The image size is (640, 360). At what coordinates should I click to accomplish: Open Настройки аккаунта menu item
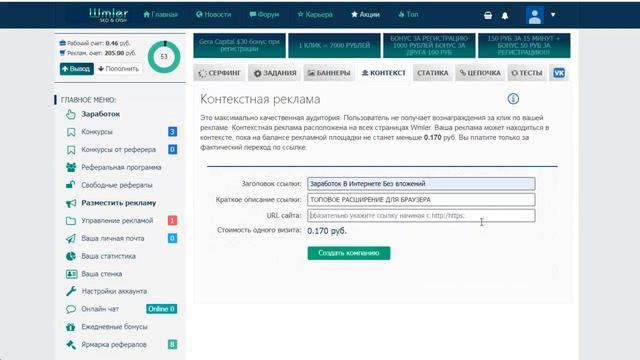(114, 291)
